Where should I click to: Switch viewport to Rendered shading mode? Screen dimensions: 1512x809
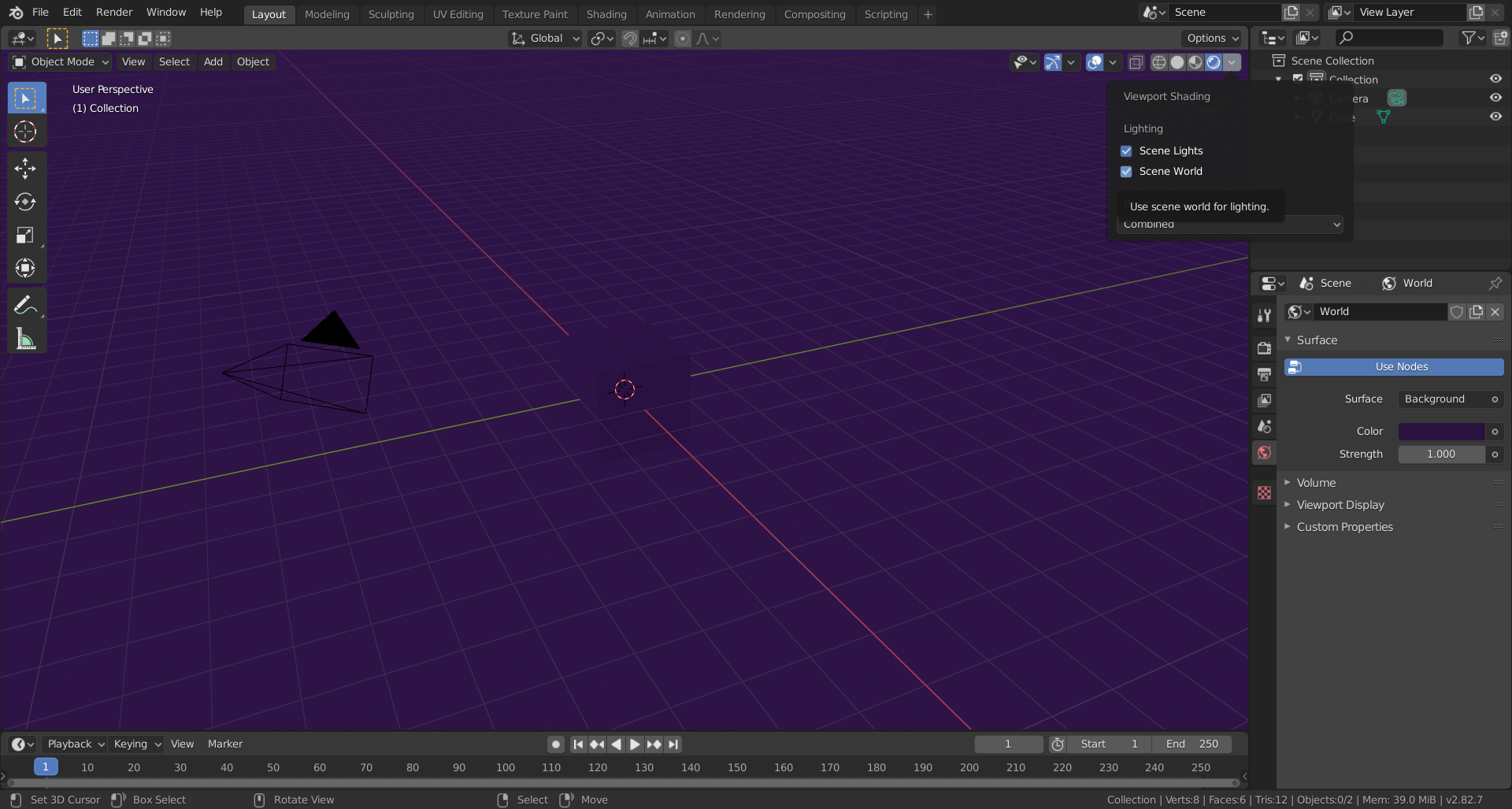point(1214,62)
